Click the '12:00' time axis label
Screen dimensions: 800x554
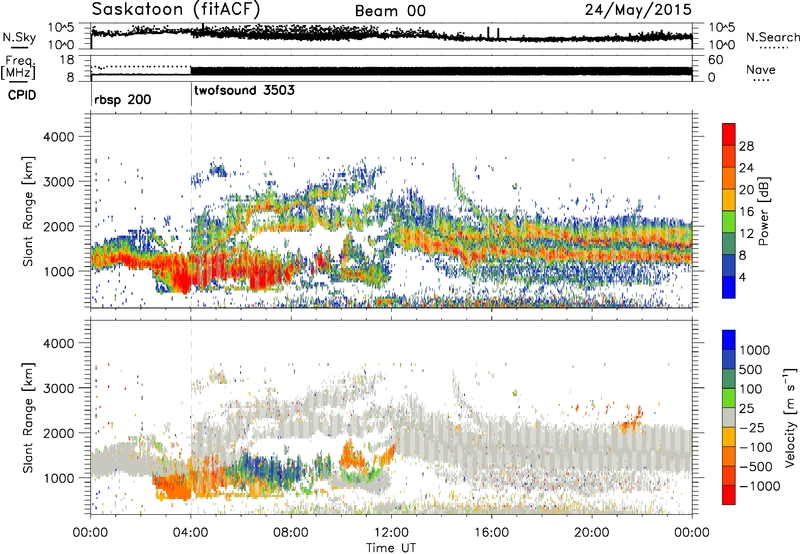(391, 533)
